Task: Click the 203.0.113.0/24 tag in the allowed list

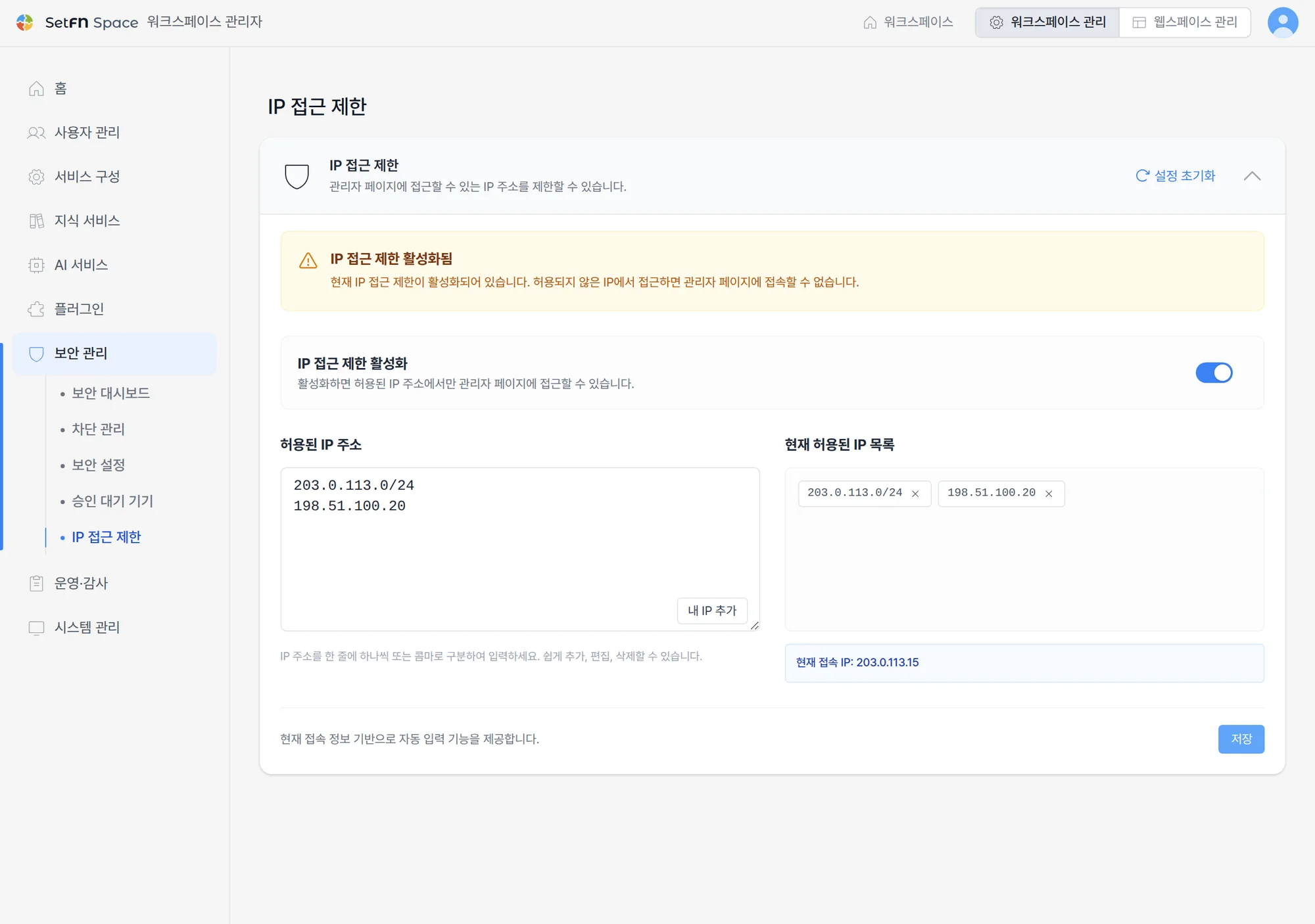Action: (x=864, y=494)
